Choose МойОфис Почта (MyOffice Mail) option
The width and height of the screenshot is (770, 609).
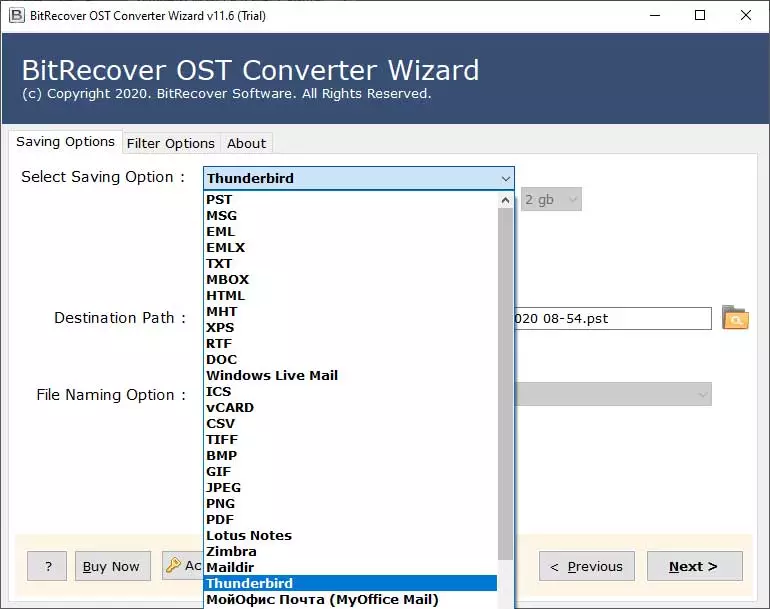(350, 599)
